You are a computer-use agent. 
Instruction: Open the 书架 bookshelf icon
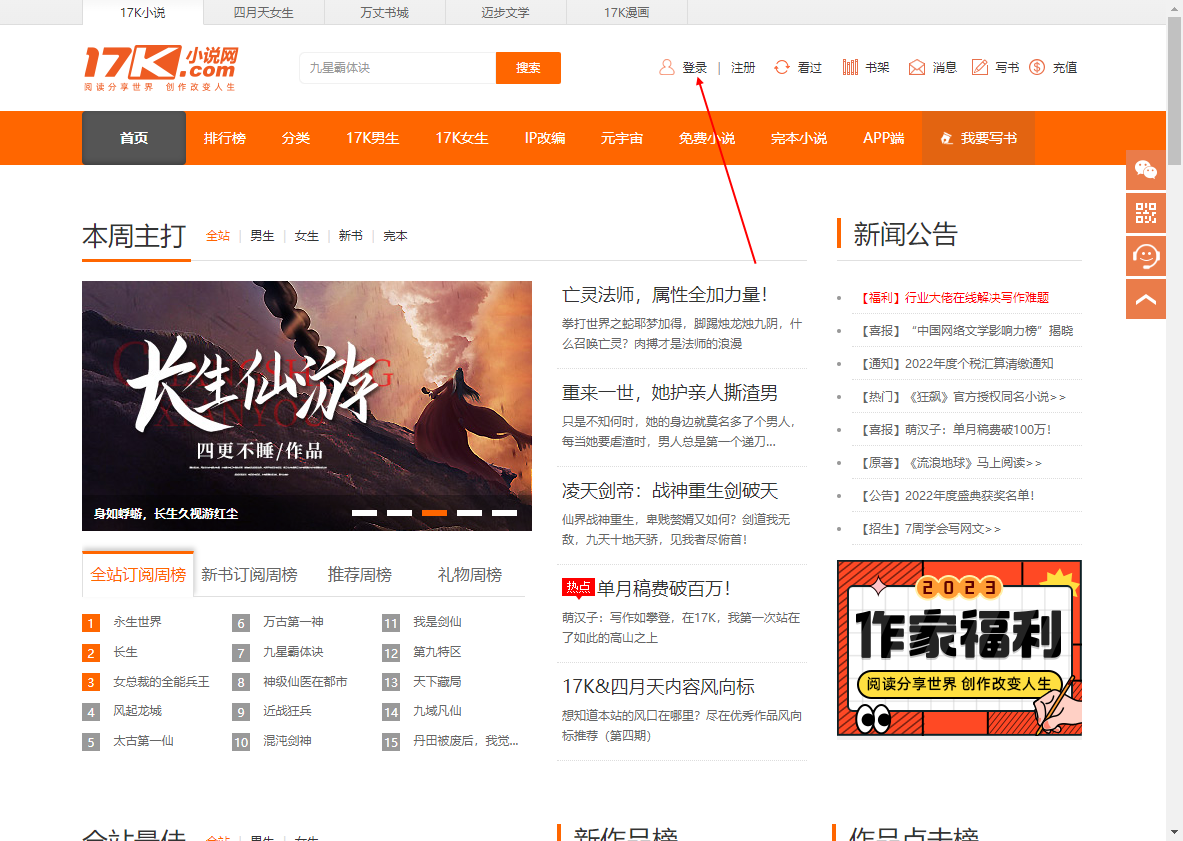850,67
